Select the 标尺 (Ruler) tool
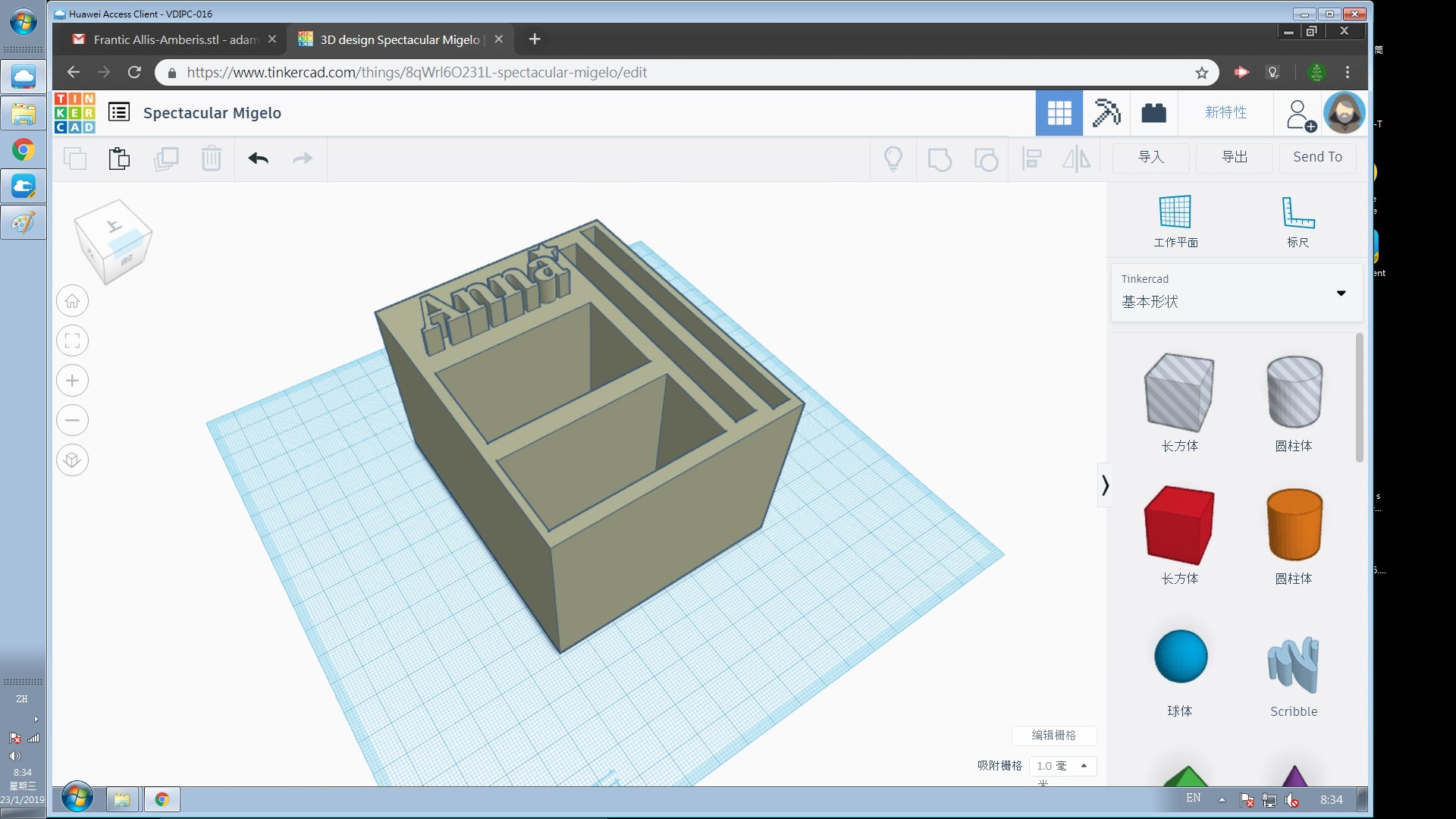 (x=1298, y=221)
